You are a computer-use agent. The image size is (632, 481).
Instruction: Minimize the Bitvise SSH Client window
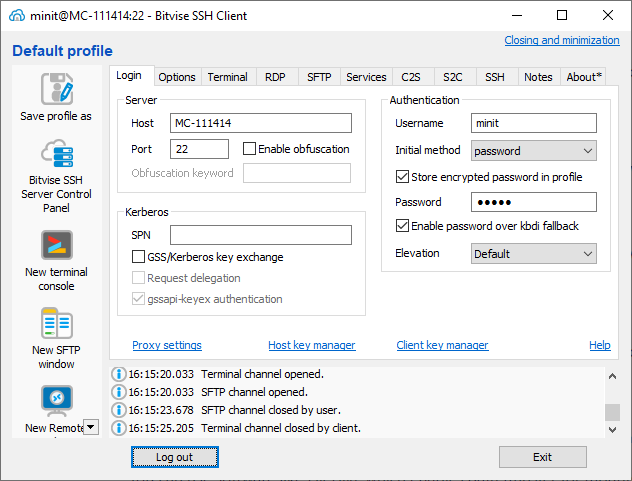click(517, 16)
